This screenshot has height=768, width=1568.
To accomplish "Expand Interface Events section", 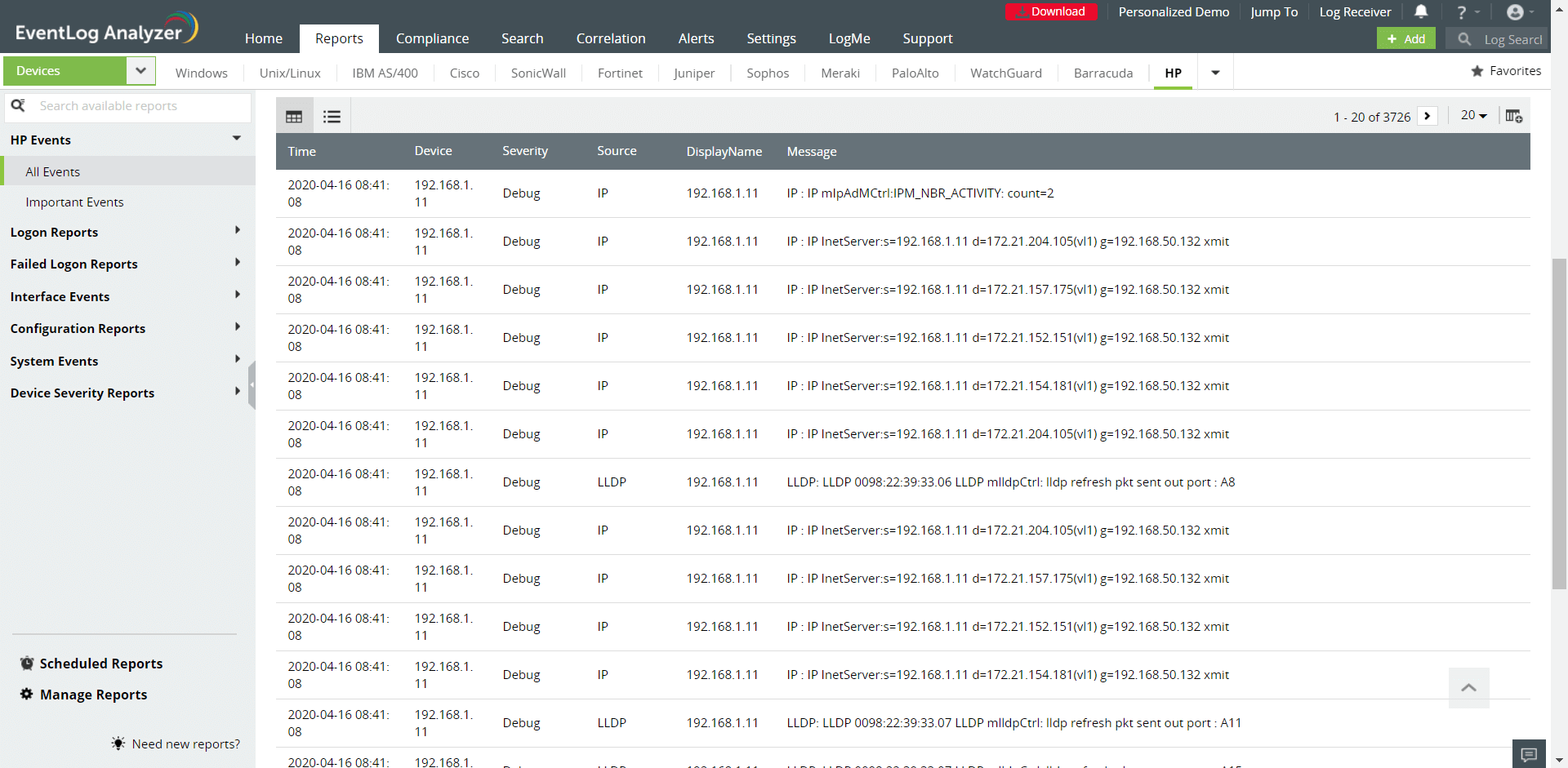I will coord(238,295).
